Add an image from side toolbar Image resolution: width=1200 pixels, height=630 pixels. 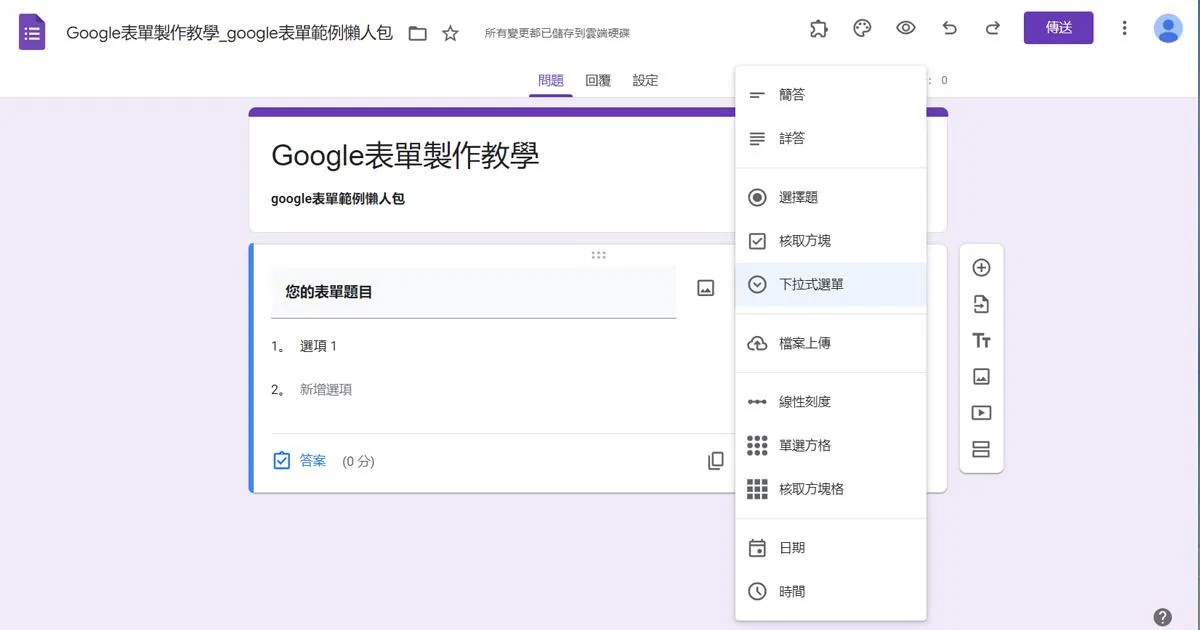pyautogui.click(x=981, y=377)
